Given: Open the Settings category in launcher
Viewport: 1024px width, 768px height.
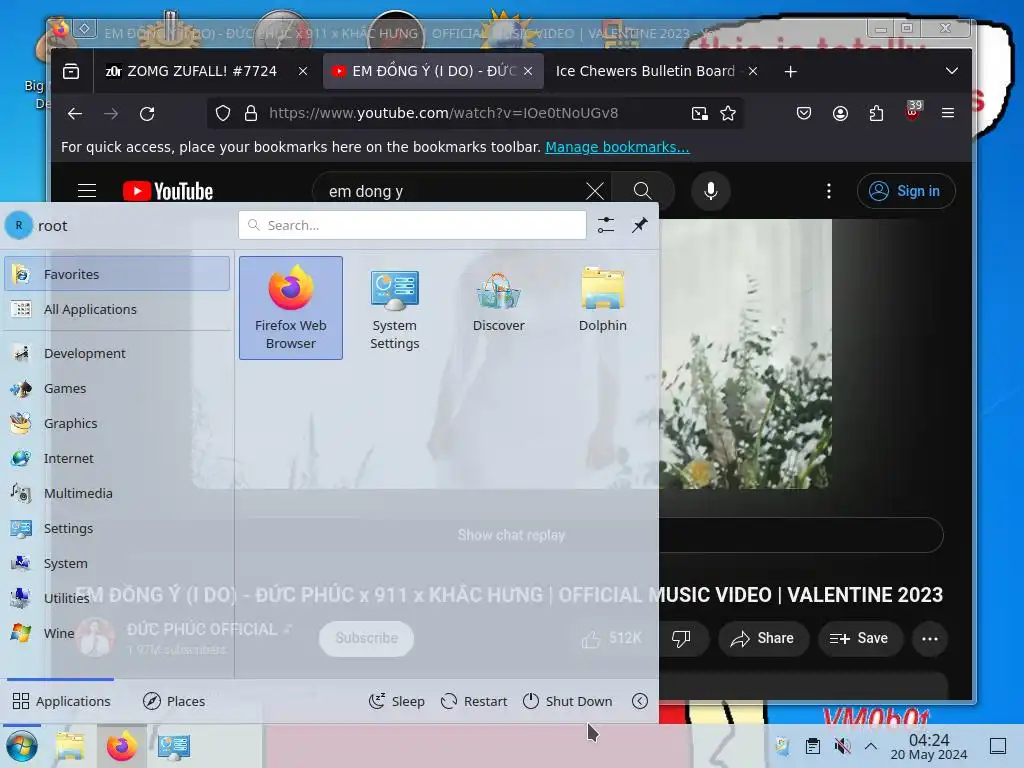Looking at the screenshot, I should click(x=117, y=528).
